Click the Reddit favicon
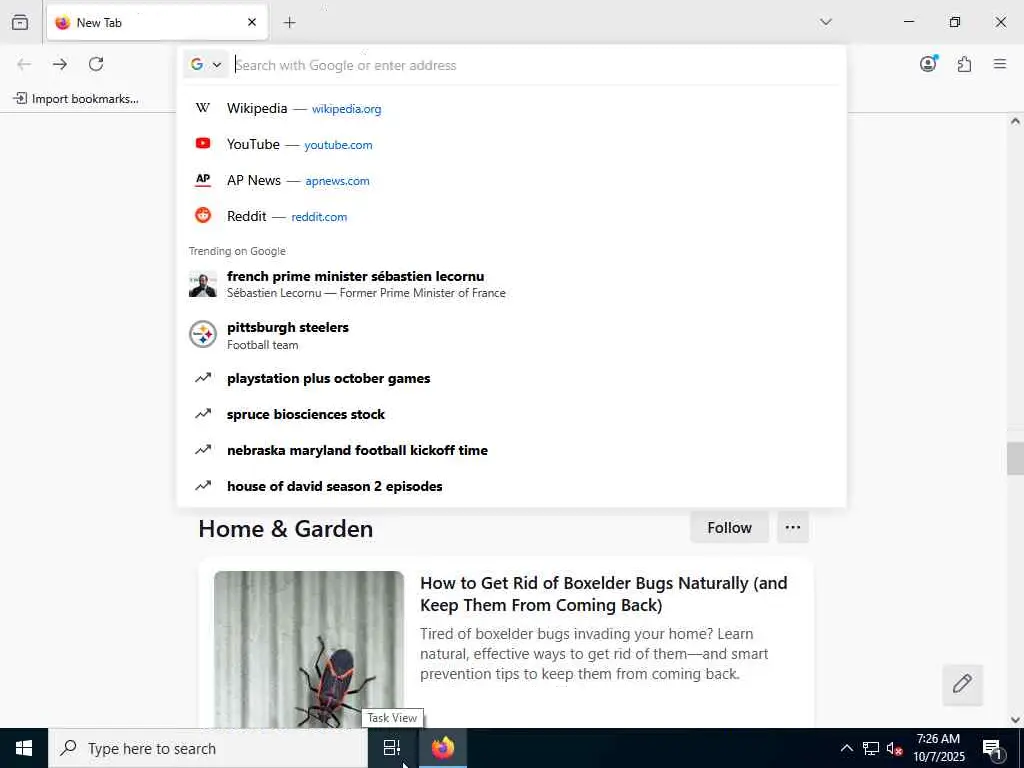 (203, 215)
